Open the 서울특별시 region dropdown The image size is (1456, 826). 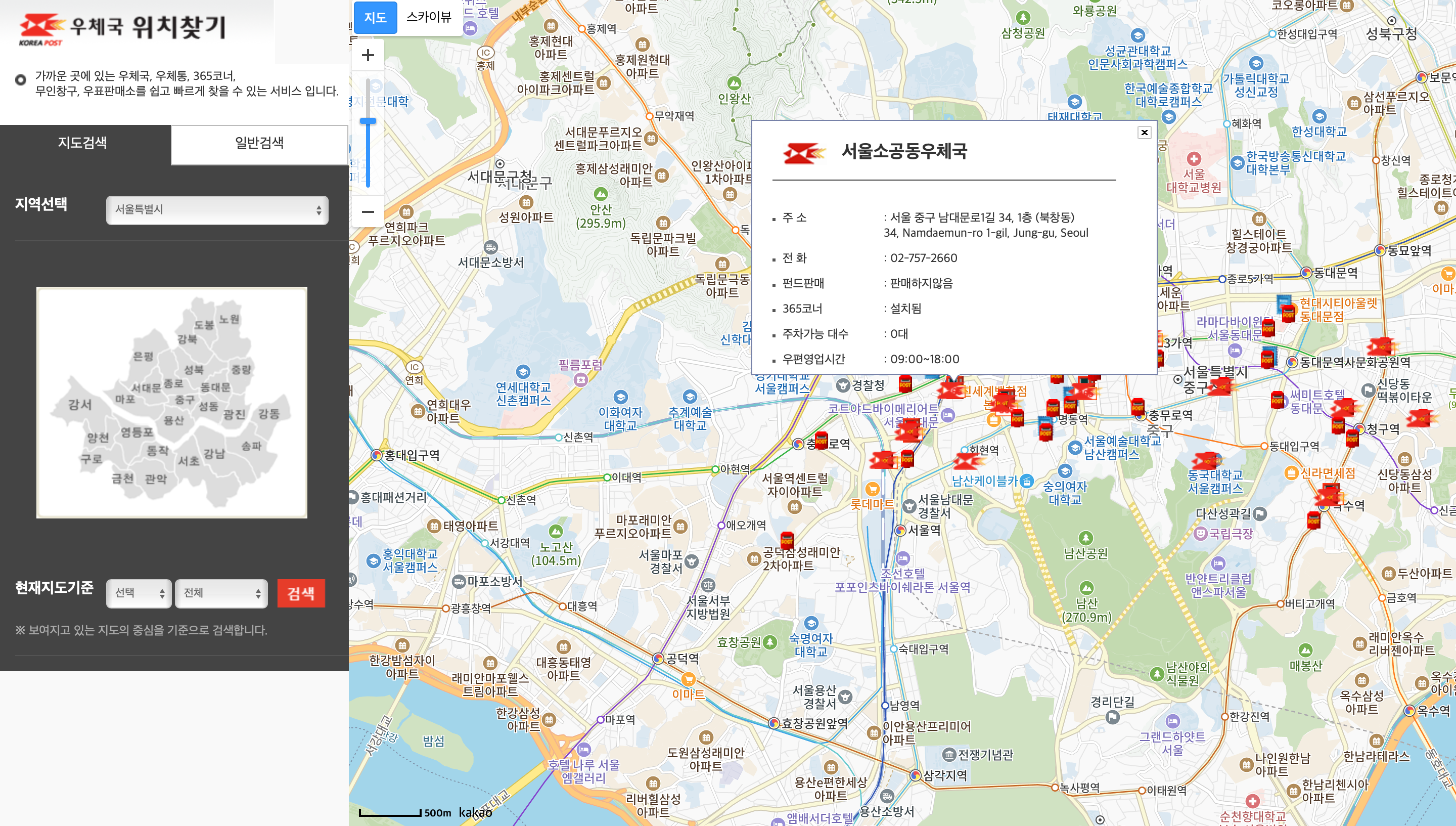[x=217, y=210]
